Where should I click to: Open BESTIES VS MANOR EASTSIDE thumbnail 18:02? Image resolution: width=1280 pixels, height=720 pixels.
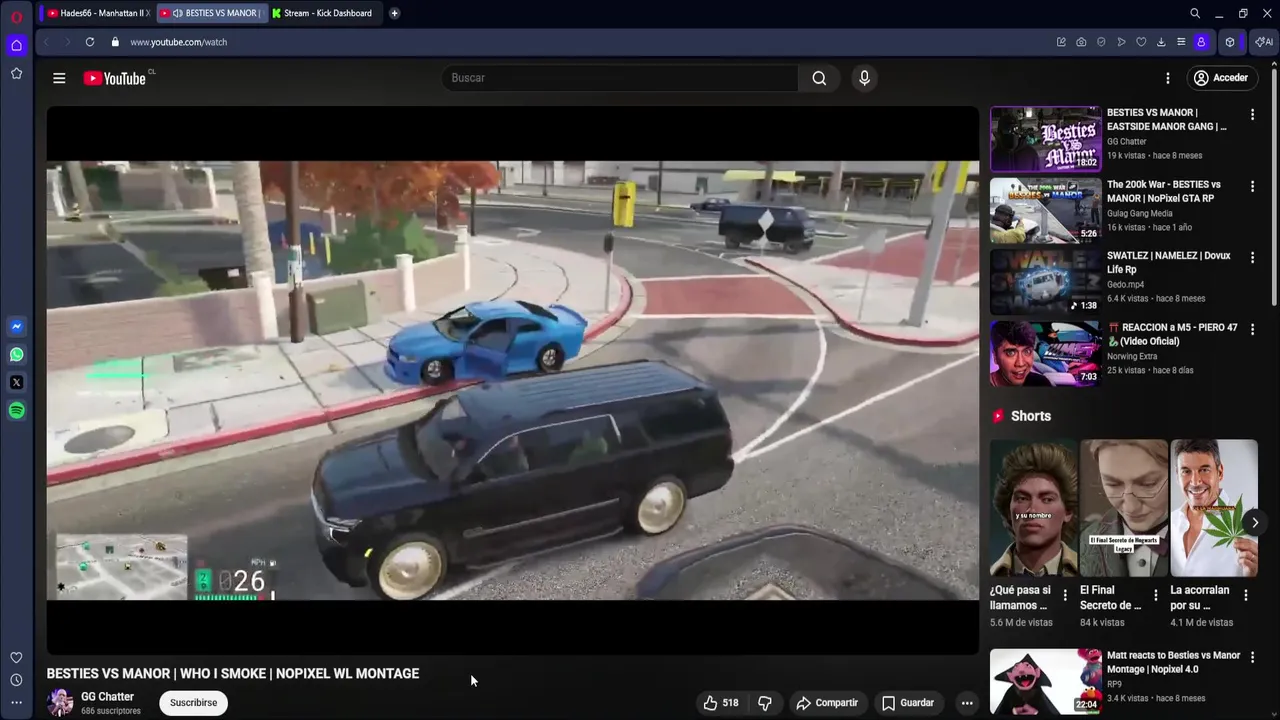pos(1045,140)
